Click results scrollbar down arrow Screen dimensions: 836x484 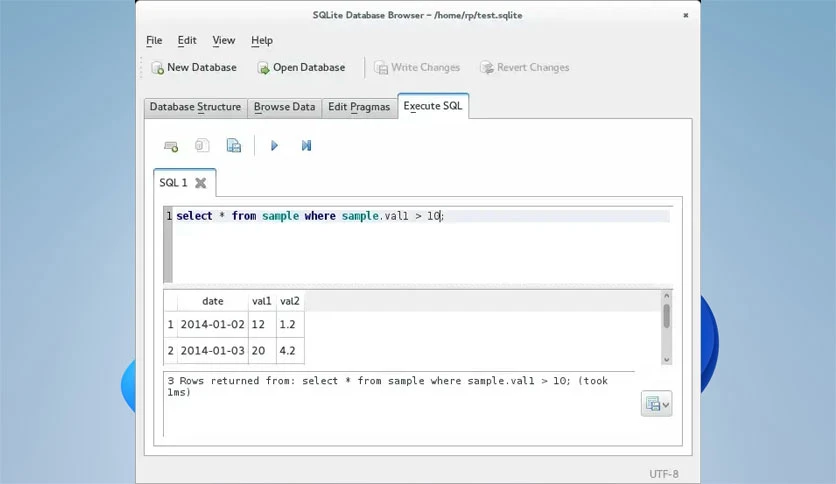click(666, 360)
